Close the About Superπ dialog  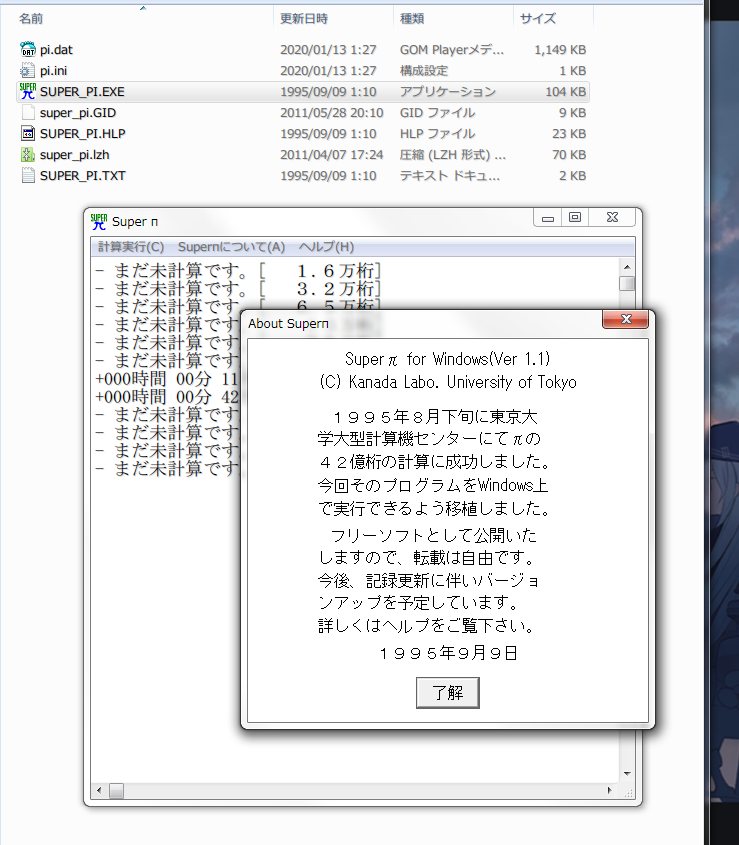tap(627, 319)
